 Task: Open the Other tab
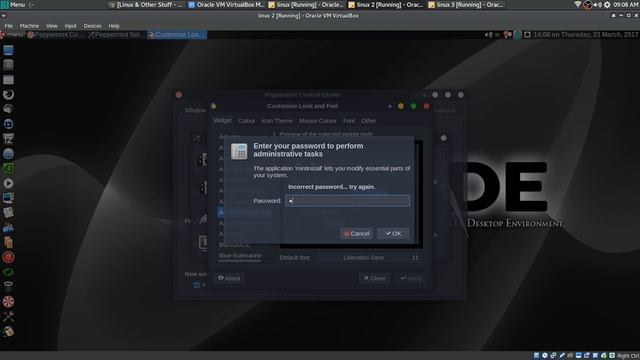[x=368, y=121]
